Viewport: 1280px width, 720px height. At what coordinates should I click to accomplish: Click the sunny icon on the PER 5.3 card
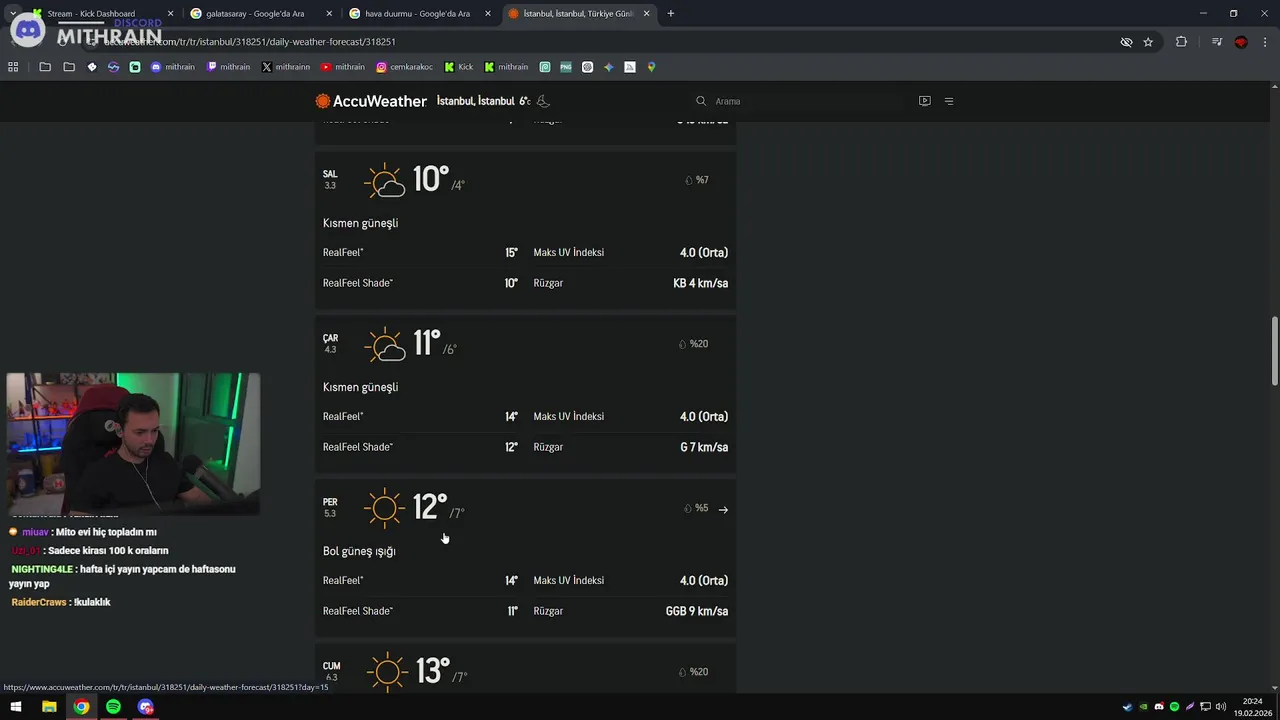coord(384,508)
